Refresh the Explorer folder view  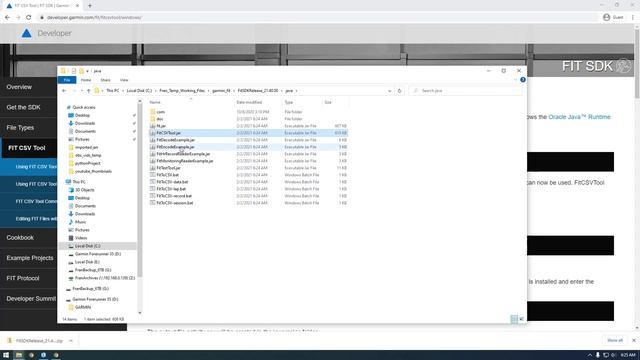click(400, 91)
